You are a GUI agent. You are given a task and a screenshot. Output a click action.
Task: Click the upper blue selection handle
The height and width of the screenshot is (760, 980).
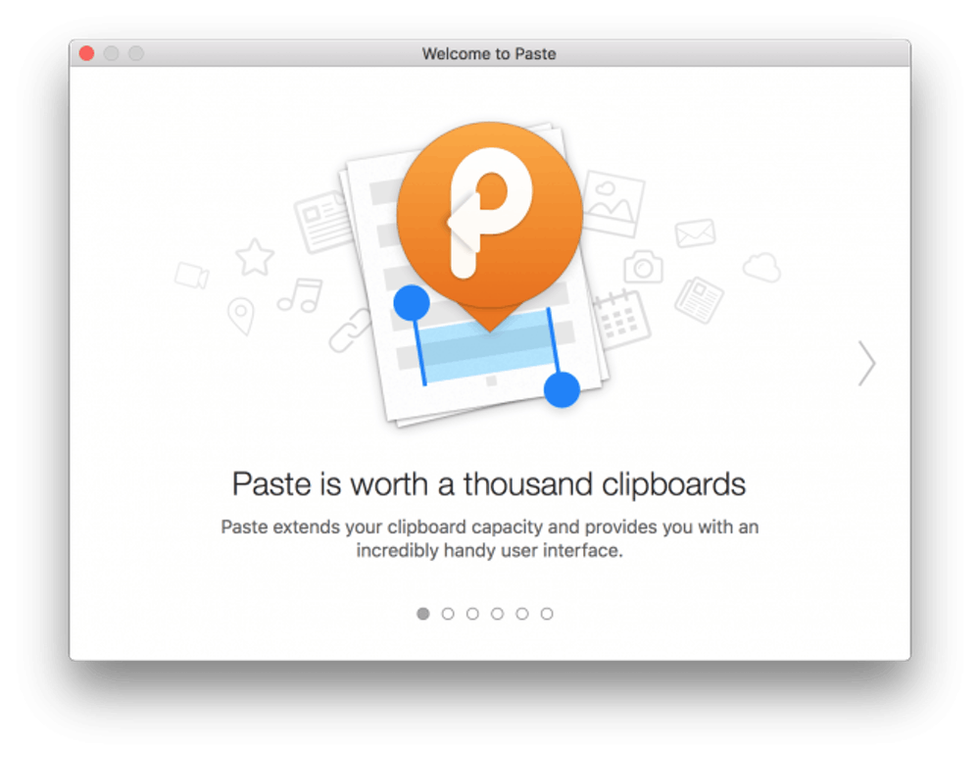[412, 303]
